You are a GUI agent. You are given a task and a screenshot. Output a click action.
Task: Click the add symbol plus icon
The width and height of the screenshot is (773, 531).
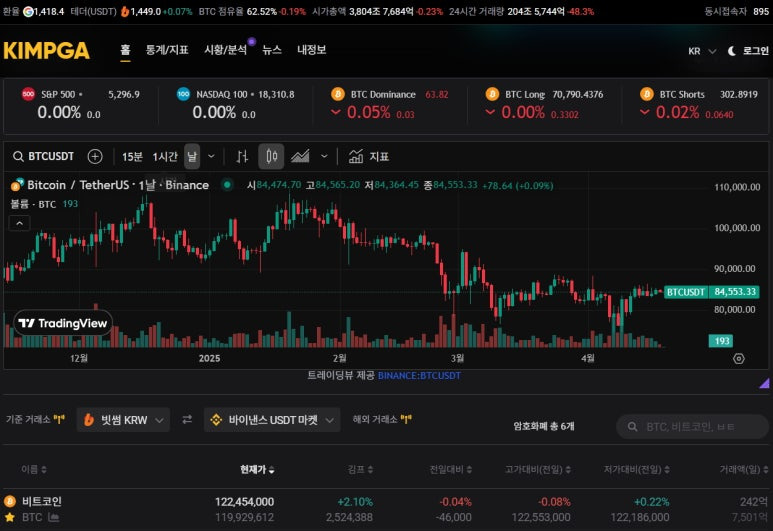[95, 156]
